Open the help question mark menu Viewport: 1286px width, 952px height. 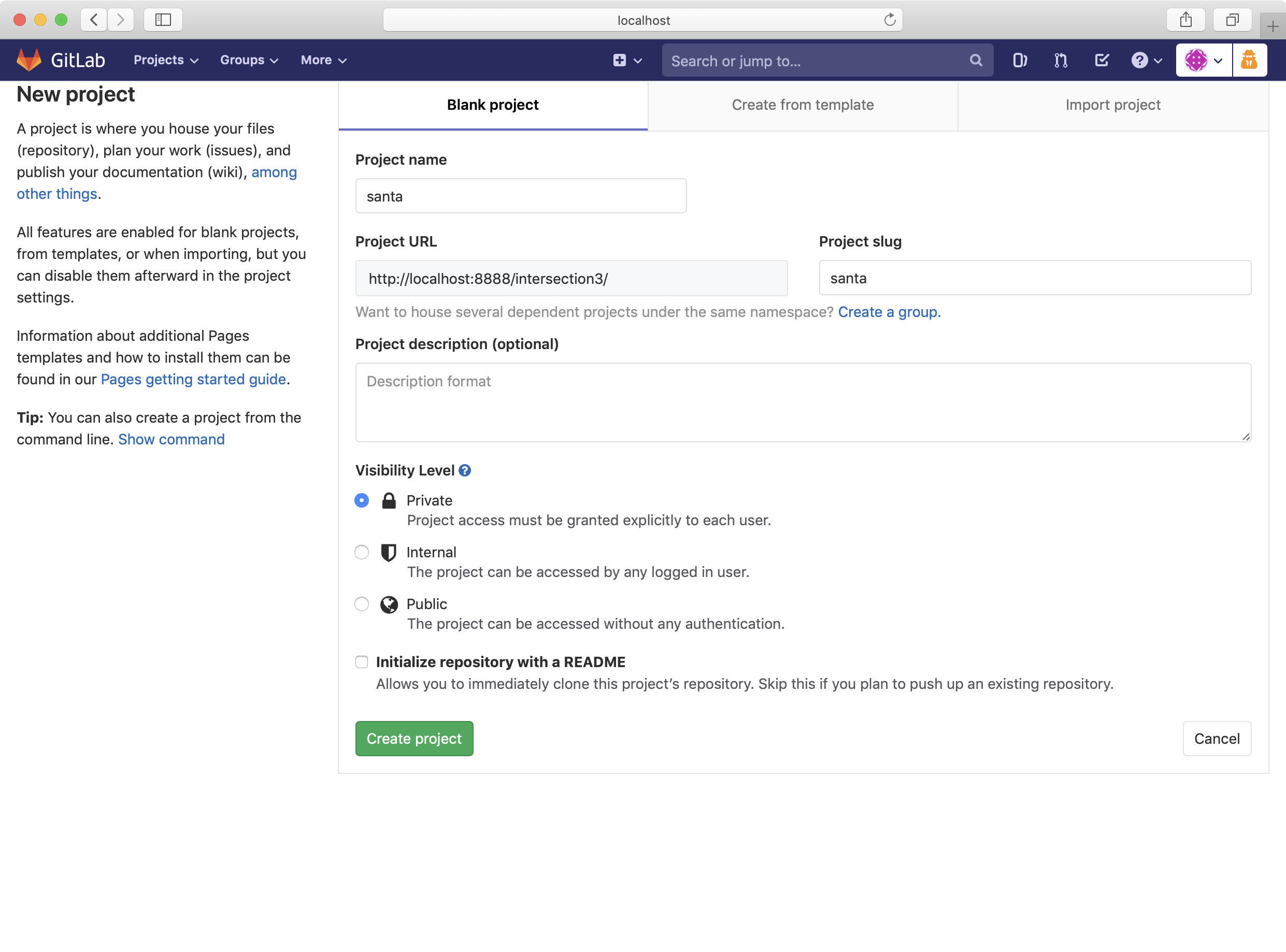pyautogui.click(x=1146, y=61)
